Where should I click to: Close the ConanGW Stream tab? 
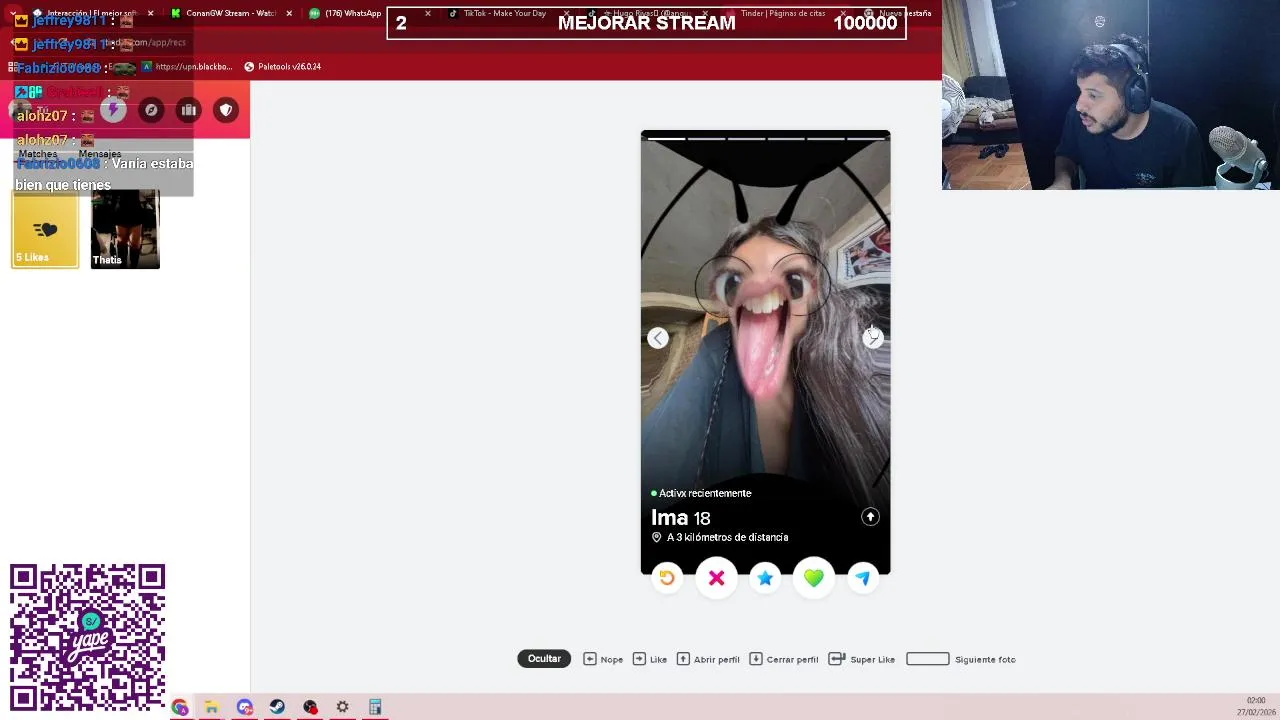(289, 13)
